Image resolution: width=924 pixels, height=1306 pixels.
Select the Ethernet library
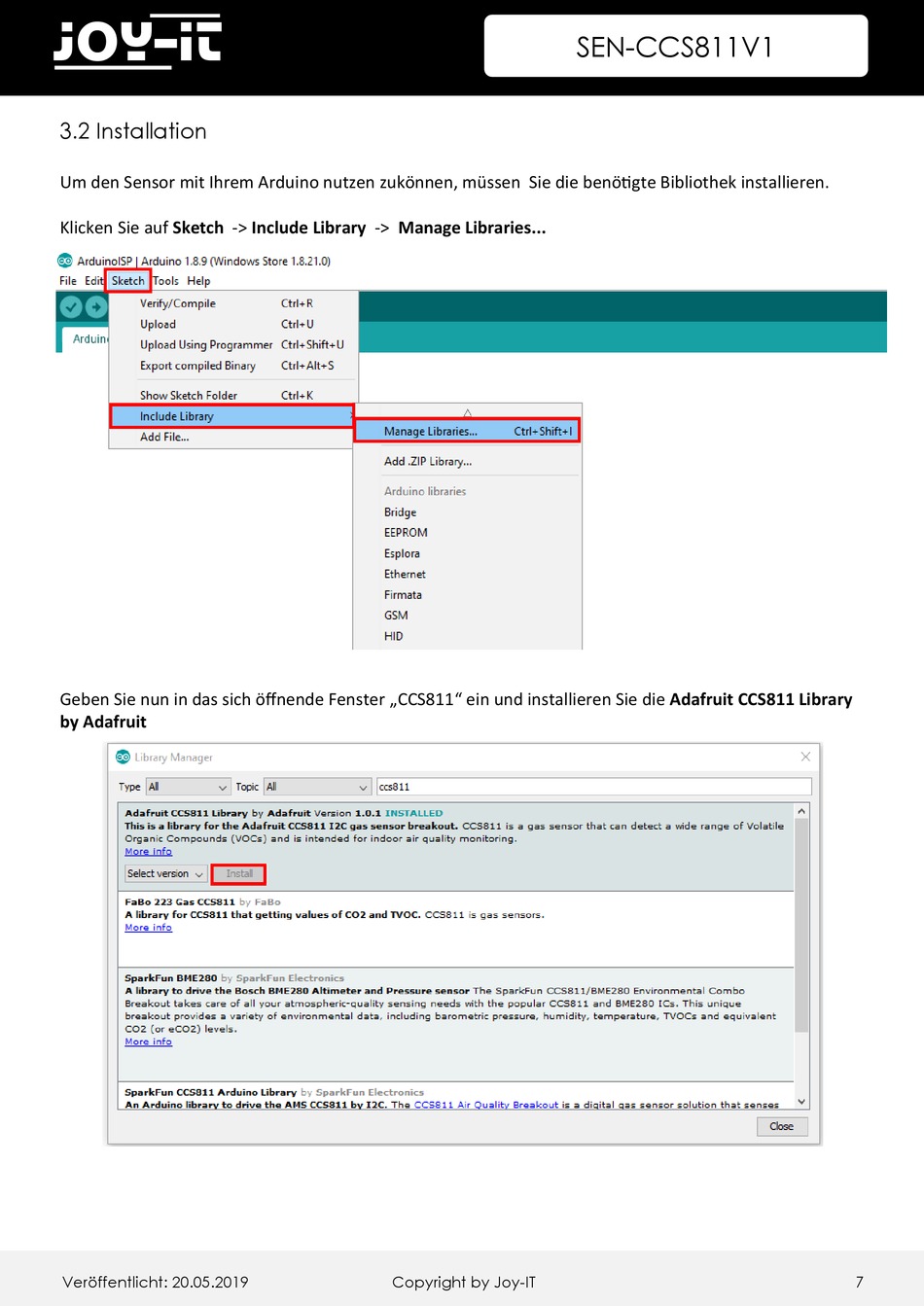coord(467,575)
